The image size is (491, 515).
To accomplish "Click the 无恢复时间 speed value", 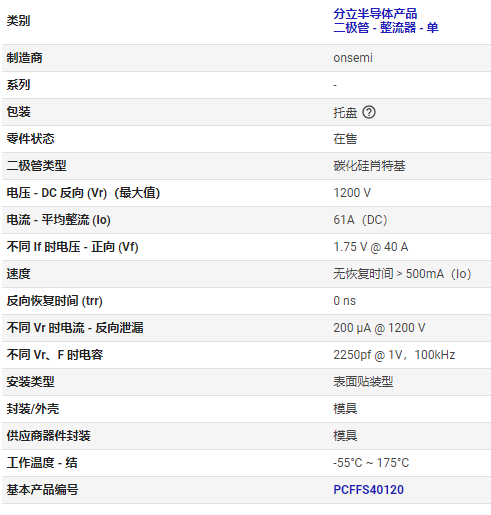I will click(402, 274).
